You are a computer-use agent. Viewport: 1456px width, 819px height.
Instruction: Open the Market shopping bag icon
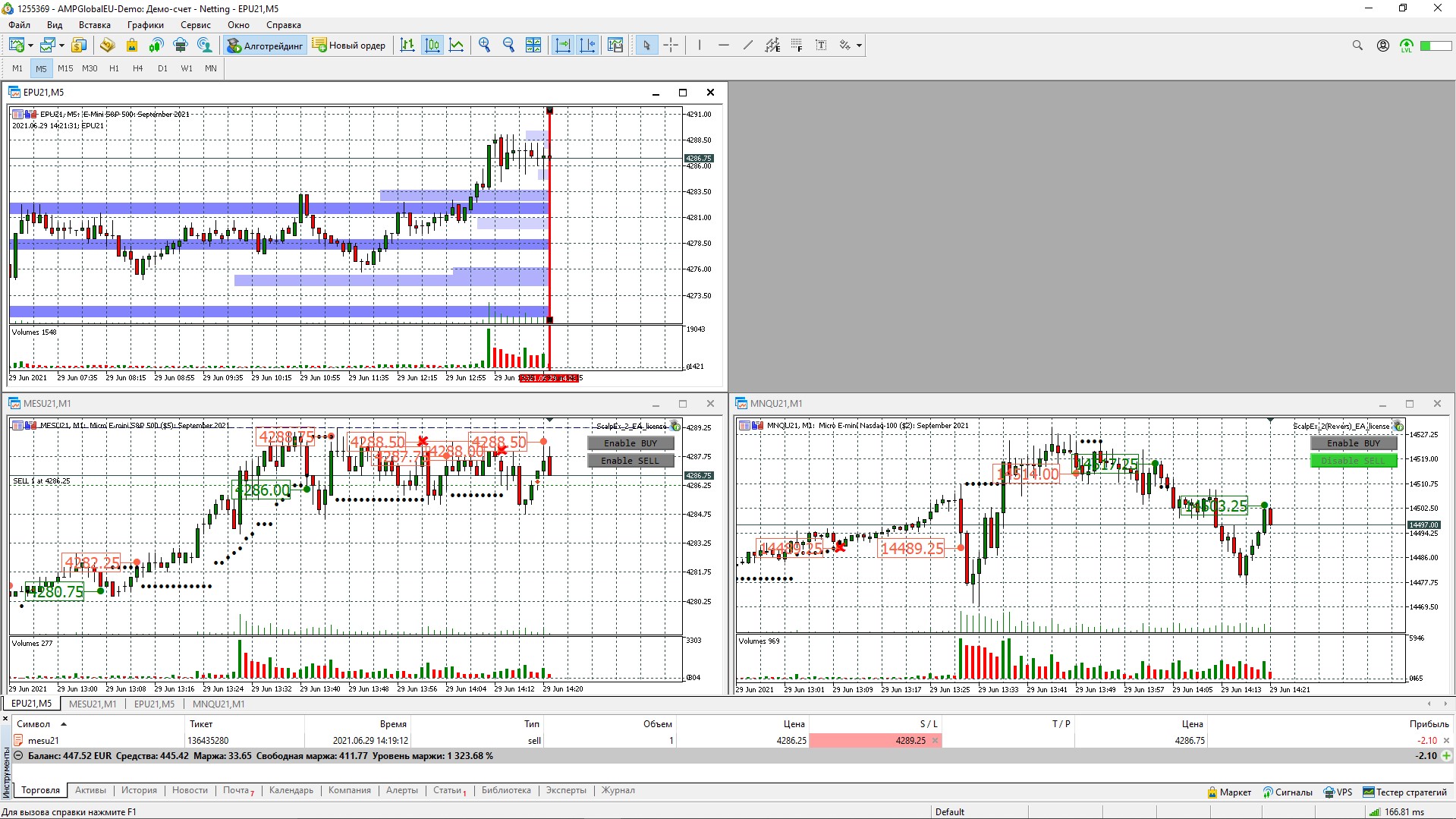(132, 46)
